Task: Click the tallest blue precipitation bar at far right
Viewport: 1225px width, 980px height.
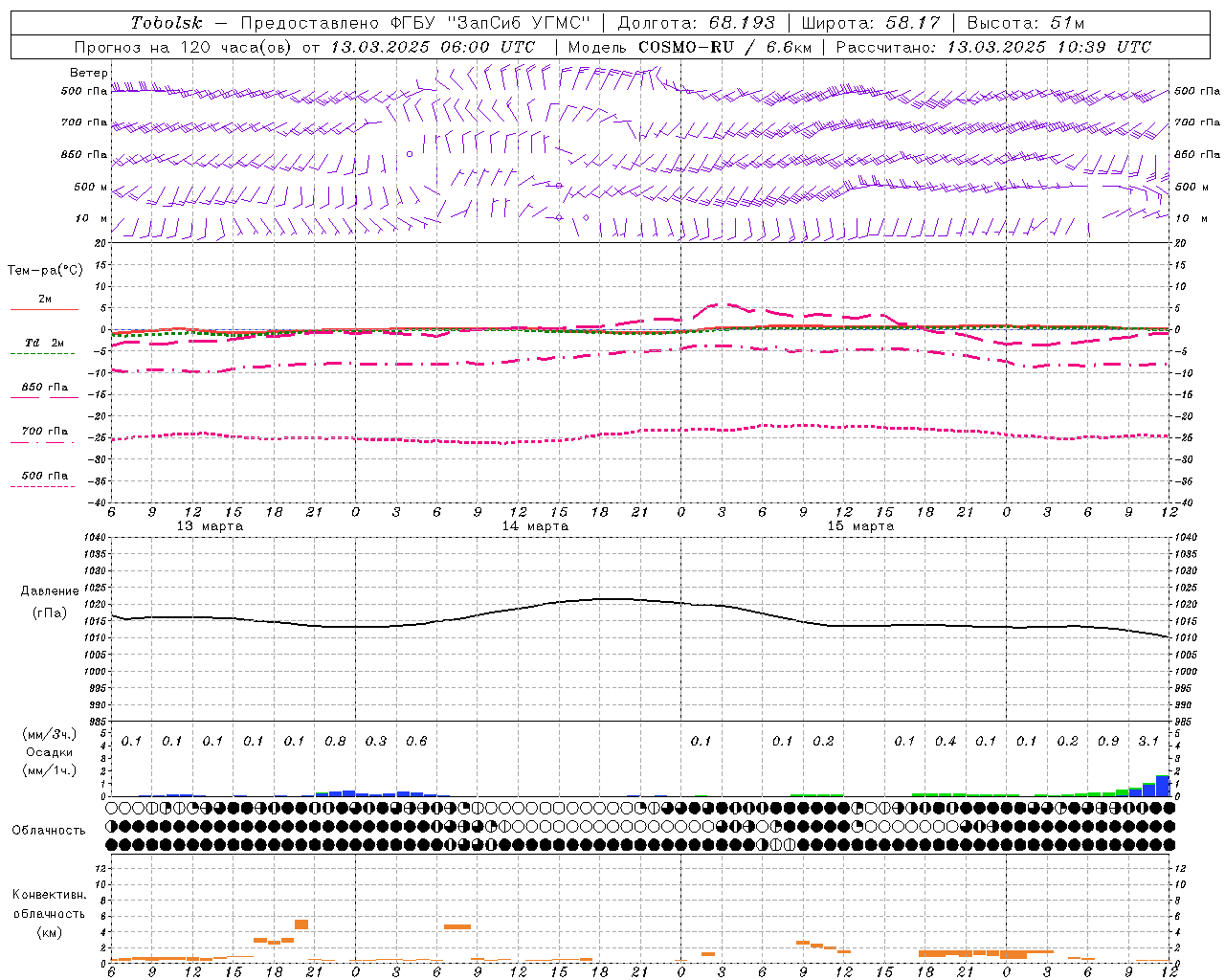Action: click(1163, 786)
